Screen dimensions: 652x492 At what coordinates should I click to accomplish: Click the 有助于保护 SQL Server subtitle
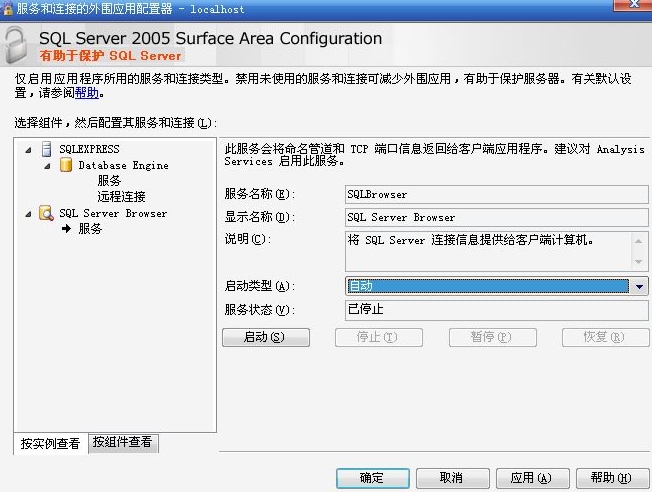click(110, 56)
